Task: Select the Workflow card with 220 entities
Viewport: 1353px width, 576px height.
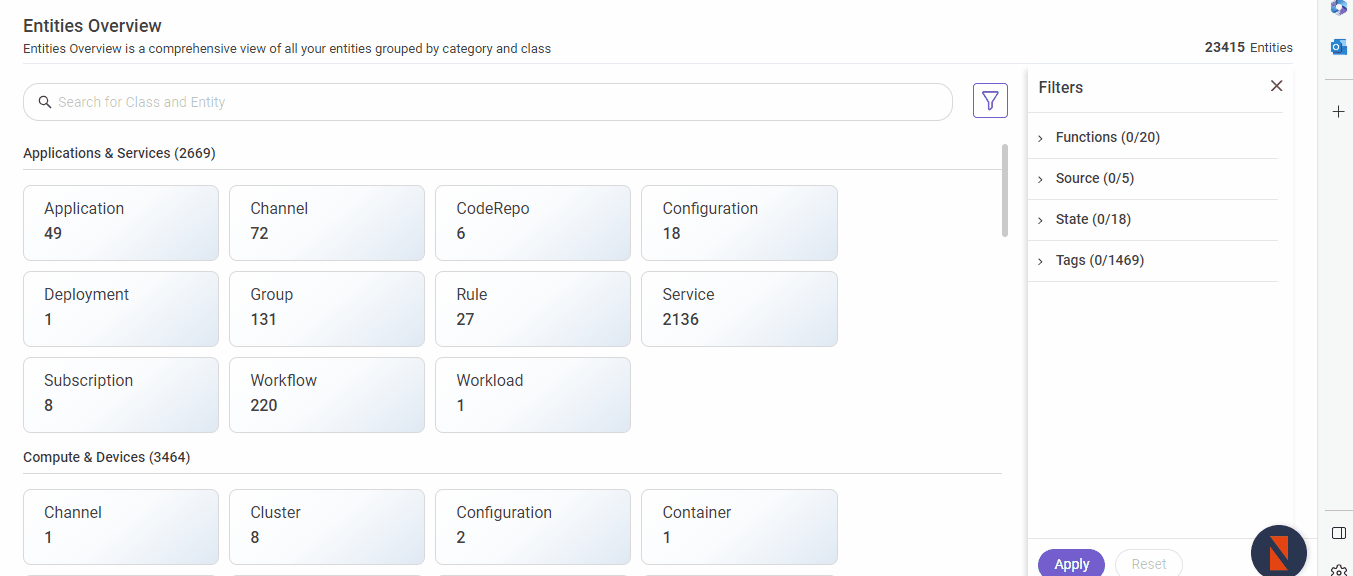Action: point(327,395)
